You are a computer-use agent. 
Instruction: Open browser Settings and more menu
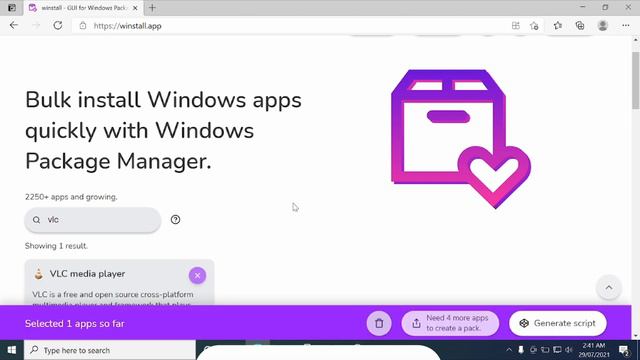[x=626, y=26]
